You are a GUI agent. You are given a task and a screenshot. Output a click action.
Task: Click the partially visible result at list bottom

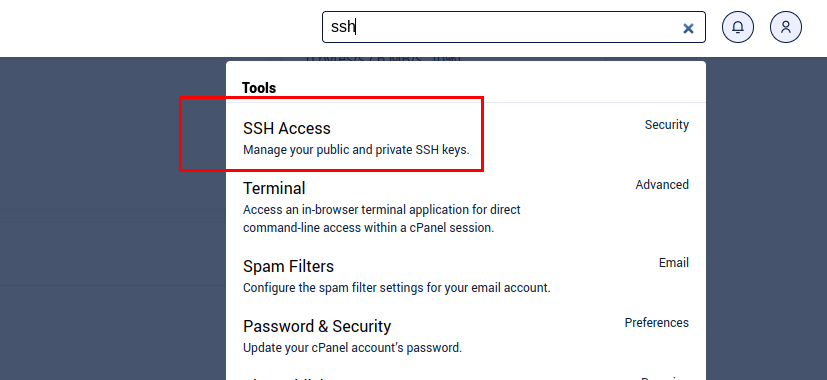[466, 377]
